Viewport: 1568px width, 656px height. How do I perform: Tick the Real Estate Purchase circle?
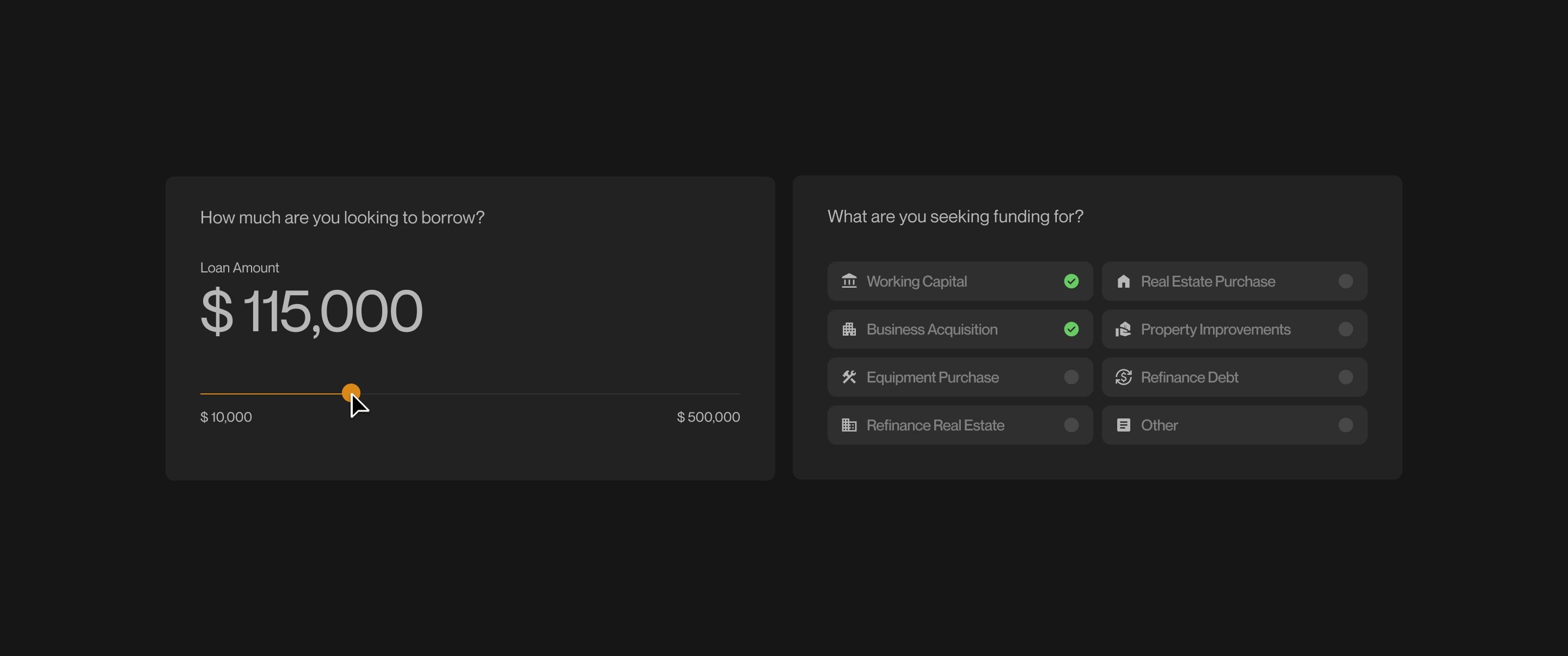1346,281
